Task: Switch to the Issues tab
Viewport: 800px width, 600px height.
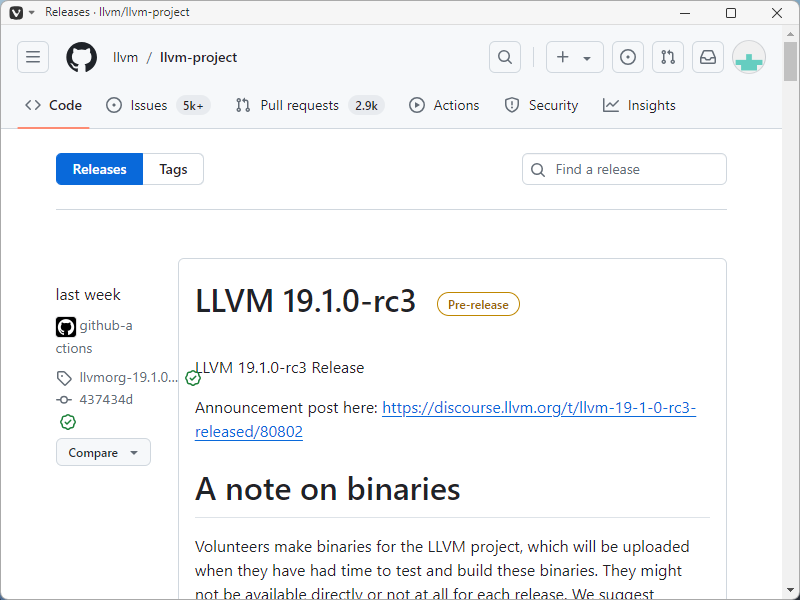Action: pos(157,105)
